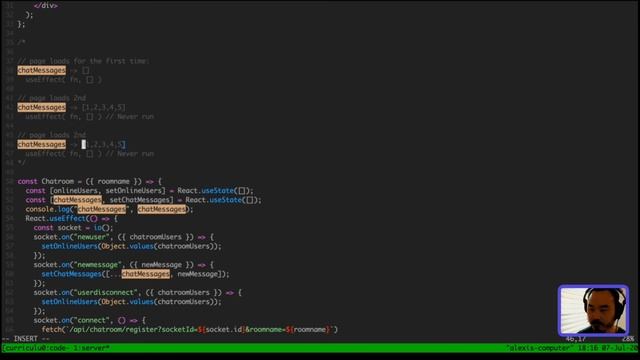The image size is (640, 360).
Task: Click the quoted "chatMessages" string in console.log
Action: point(101,209)
